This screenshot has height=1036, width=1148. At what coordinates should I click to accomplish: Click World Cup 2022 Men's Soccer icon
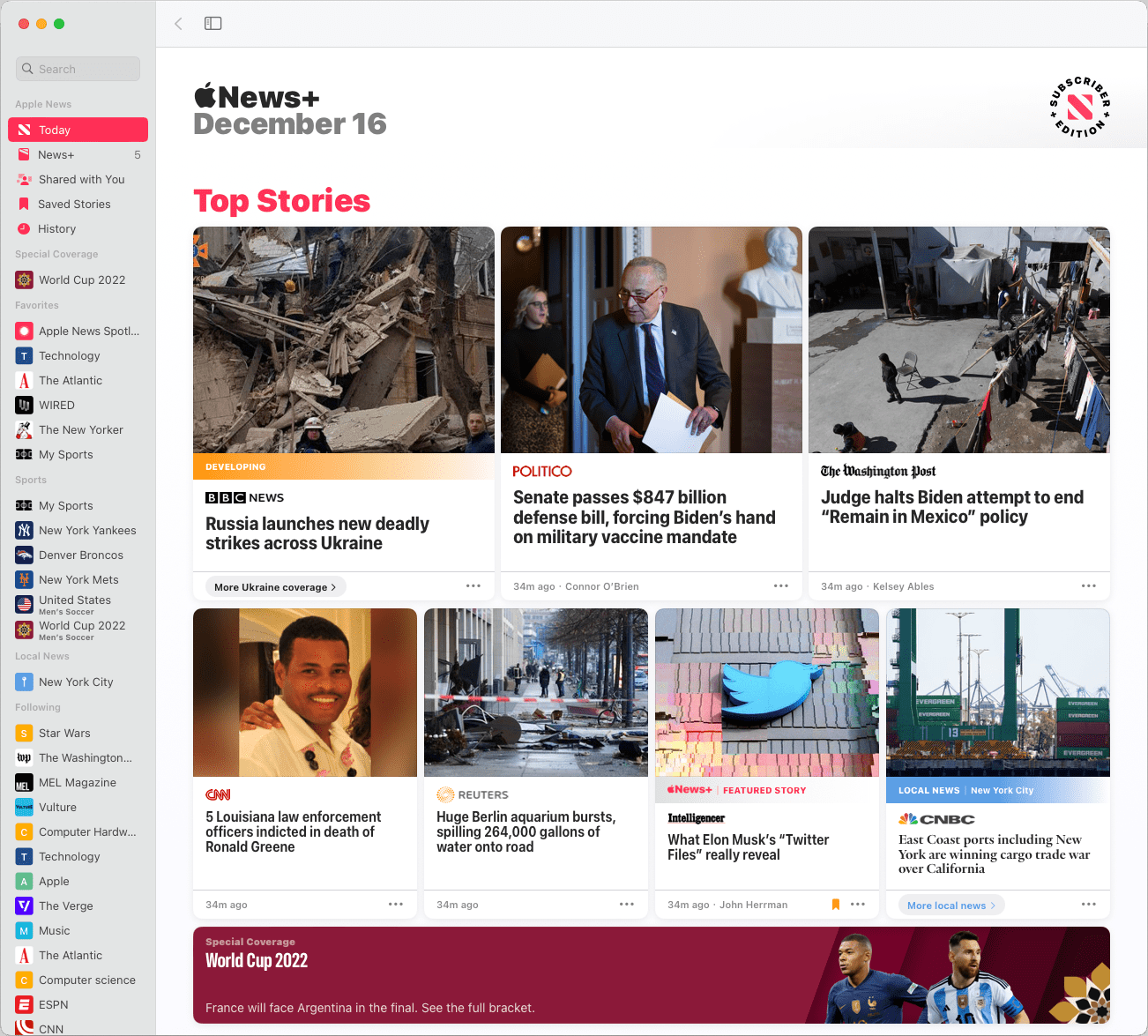pos(24,630)
